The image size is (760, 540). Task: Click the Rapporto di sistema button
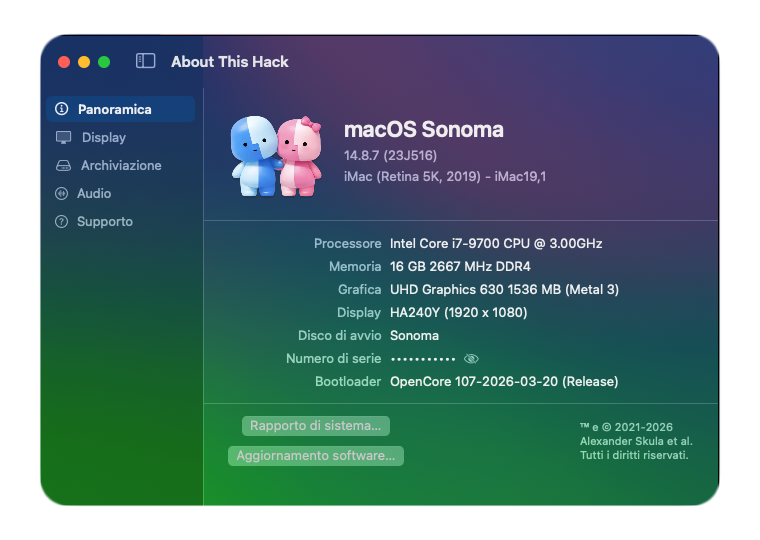315,426
